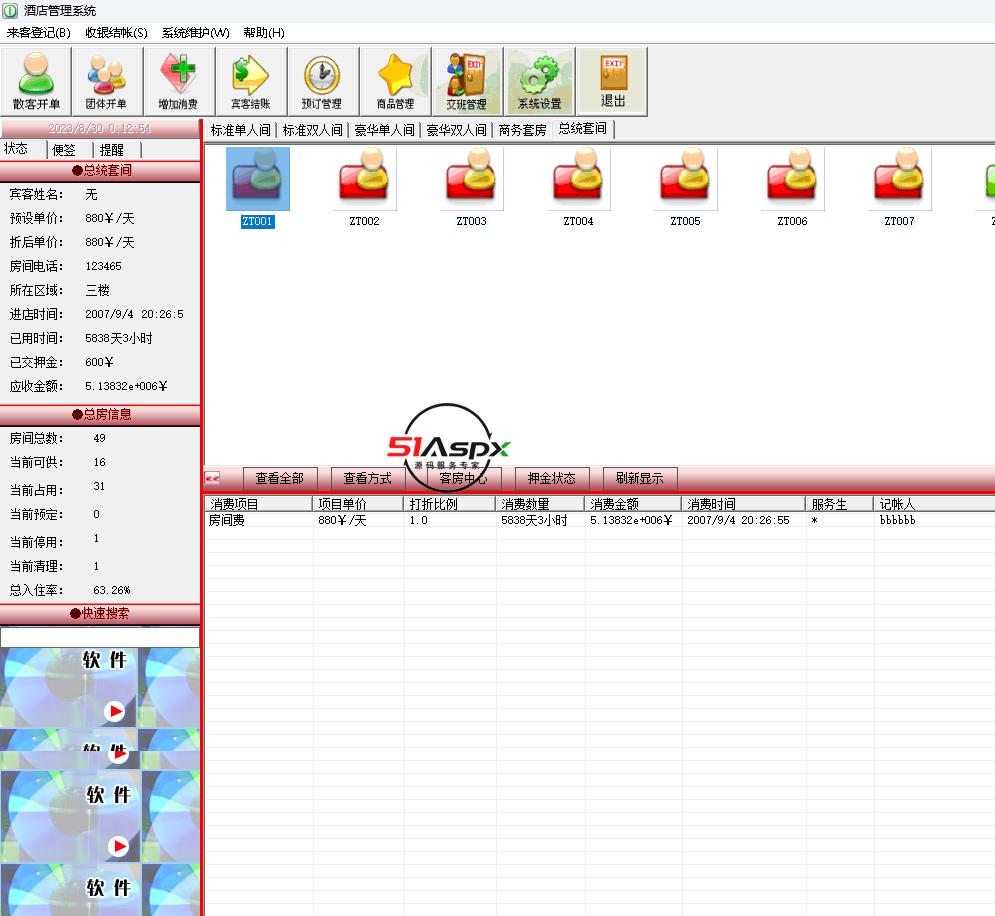Click 查看全部 button
995x916 pixels.
click(280, 478)
